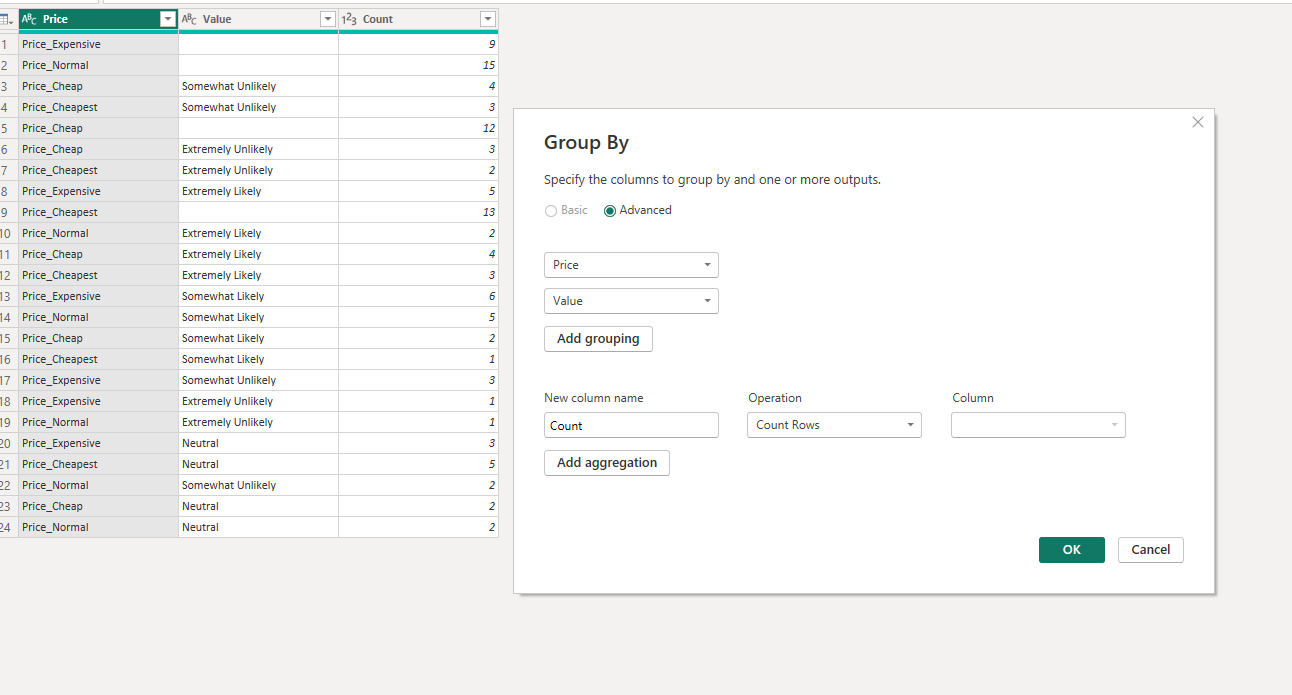1292x695 pixels.
Task: Click Extremely Unlikely value in row 18
Action: pyautogui.click(x=258, y=401)
